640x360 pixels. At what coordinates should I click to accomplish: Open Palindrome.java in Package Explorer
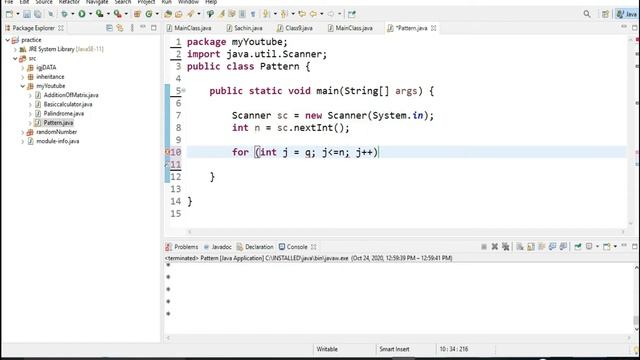coord(64,113)
